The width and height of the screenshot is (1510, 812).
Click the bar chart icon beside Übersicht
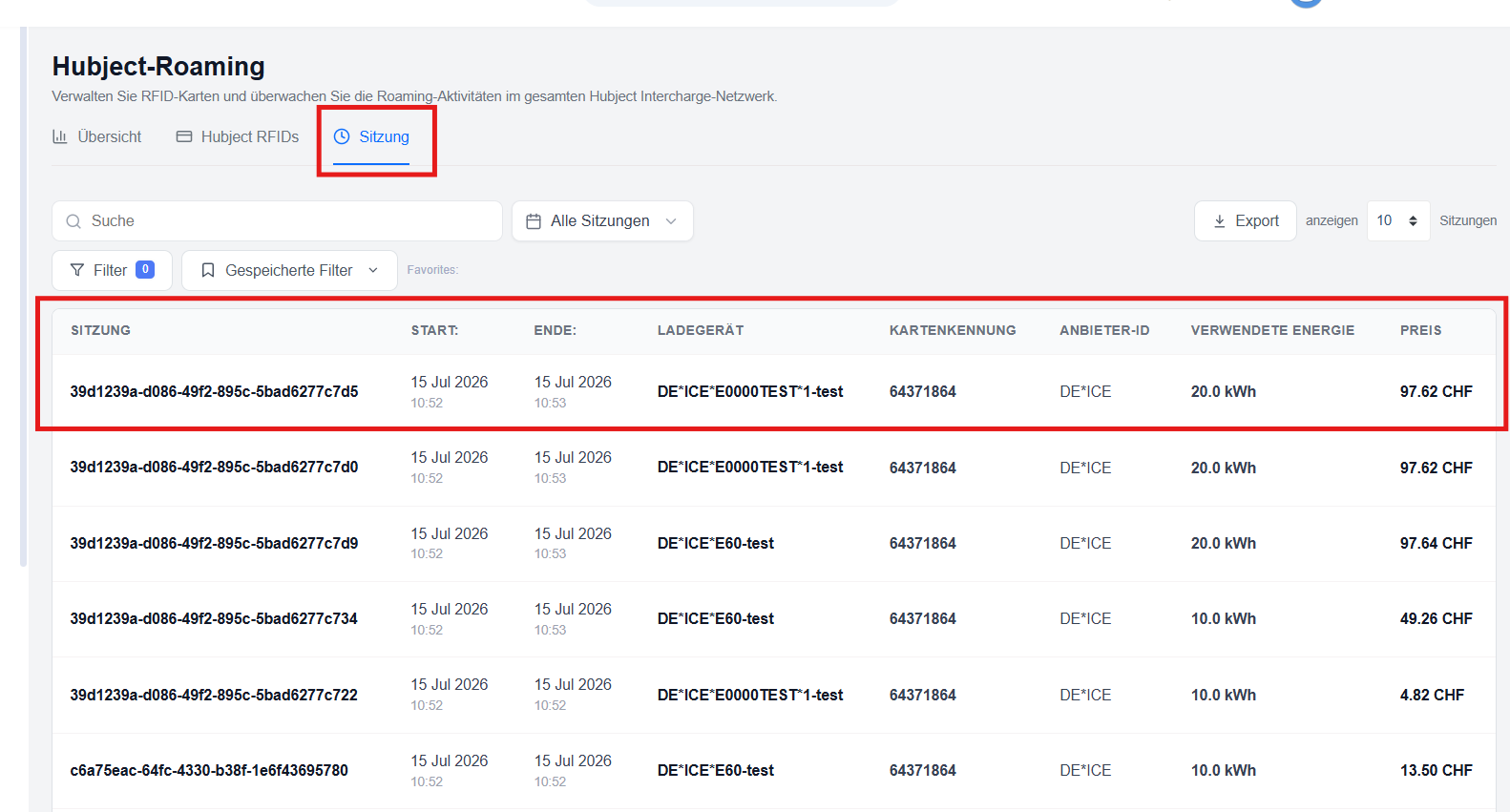(x=60, y=136)
